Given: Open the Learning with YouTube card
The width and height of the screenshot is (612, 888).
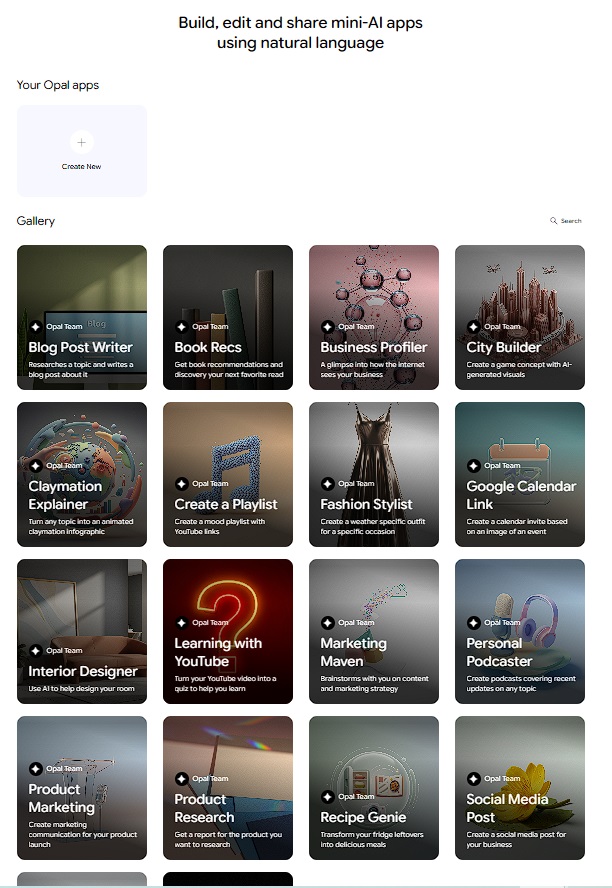Looking at the screenshot, I should (x=228, y=631).
